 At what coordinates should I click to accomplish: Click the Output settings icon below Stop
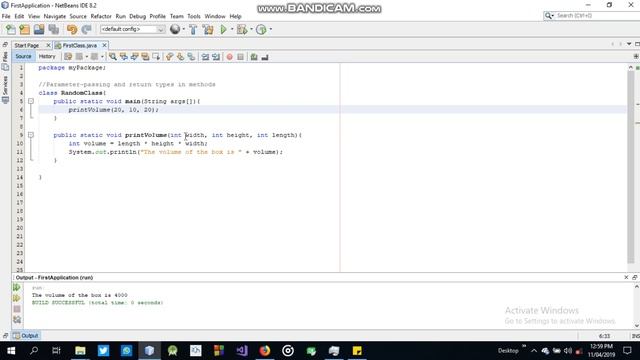click(17, 320)
